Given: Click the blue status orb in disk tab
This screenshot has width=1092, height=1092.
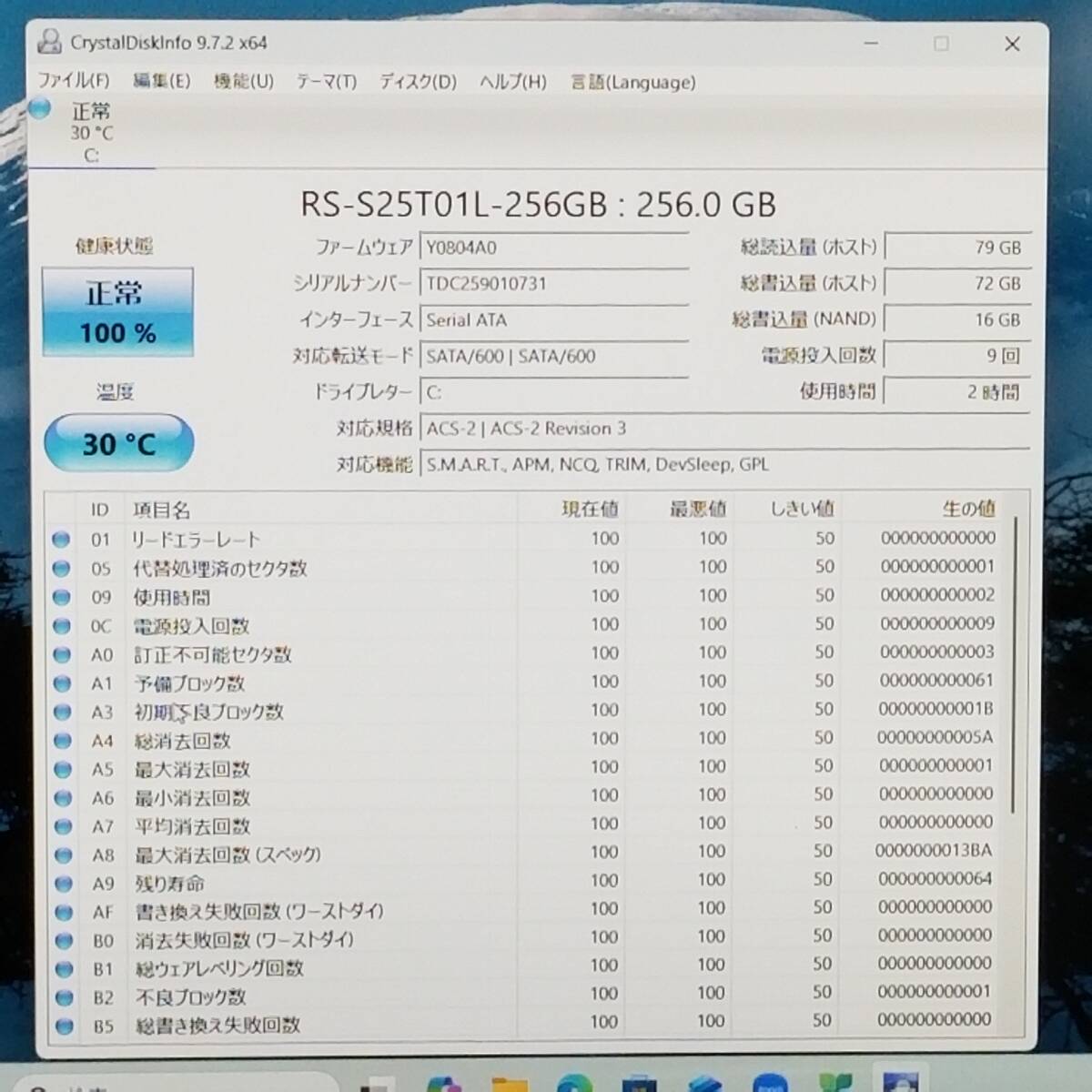Looking at the screenshot, I should [40, 109].
